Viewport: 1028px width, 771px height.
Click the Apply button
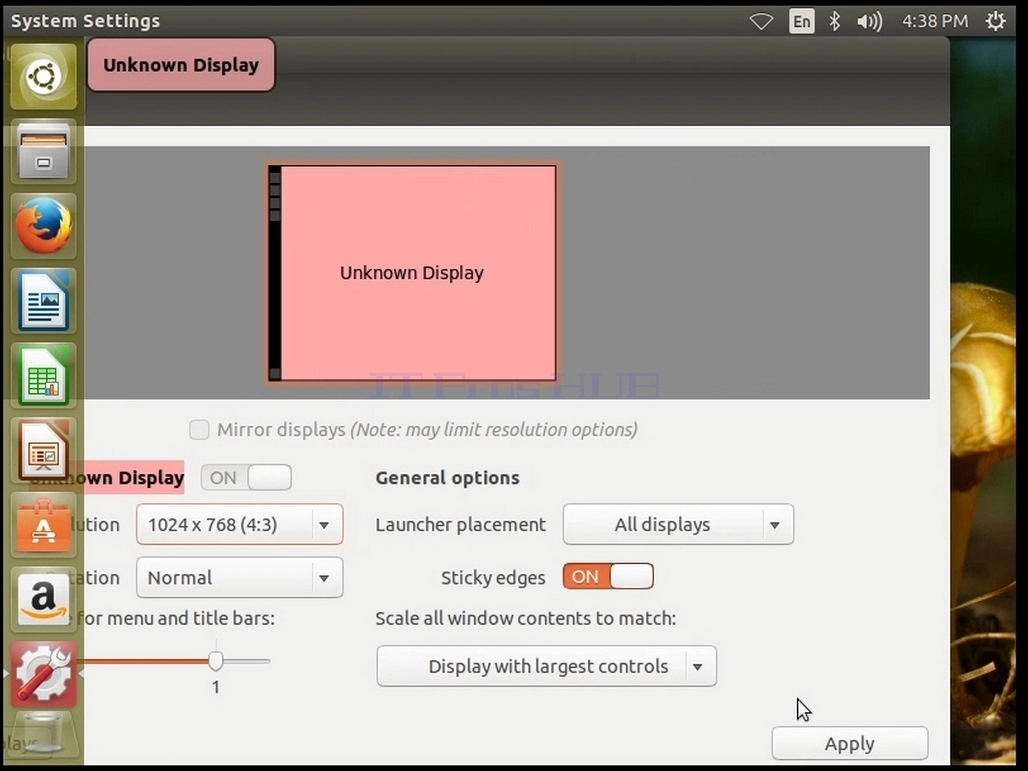pyautogui.click(x=850, y=743)
